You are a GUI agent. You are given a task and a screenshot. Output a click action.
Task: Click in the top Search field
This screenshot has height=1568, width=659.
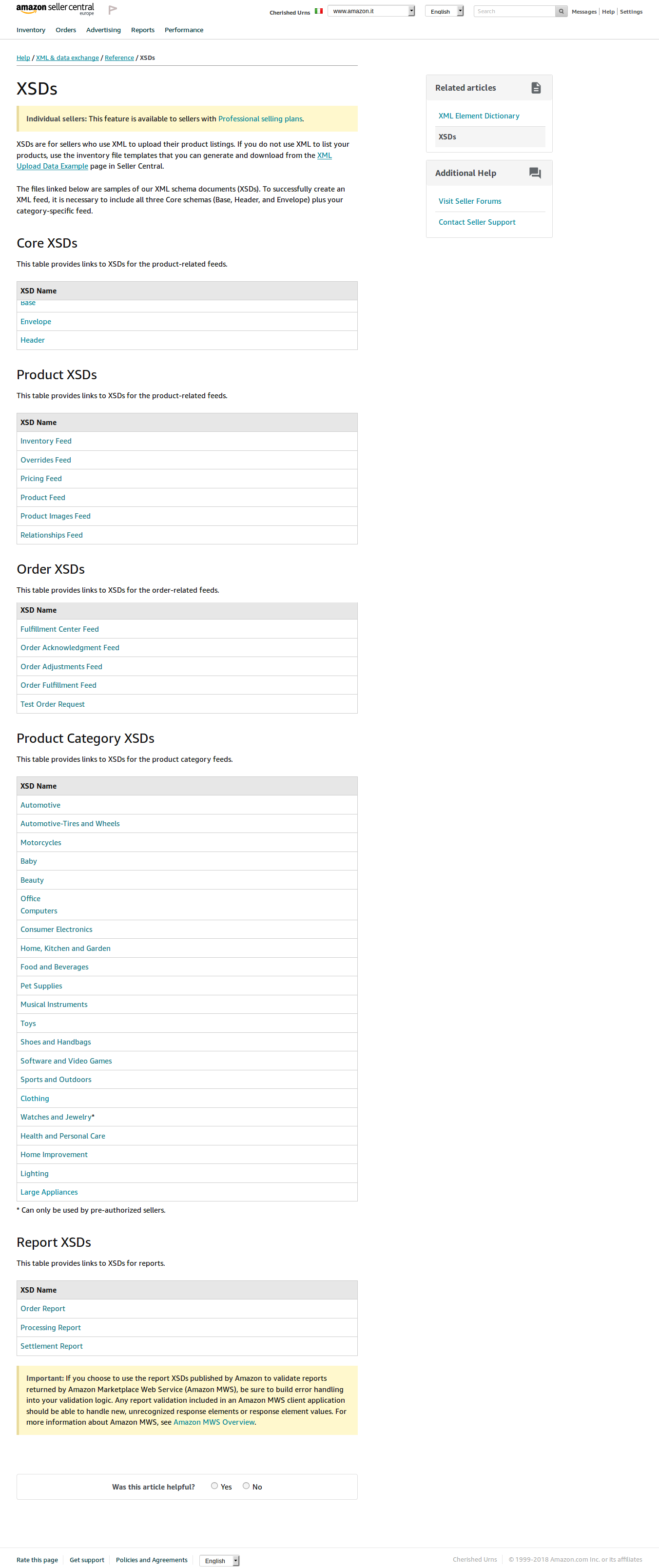pyautogui.click(x=514, y=12)
